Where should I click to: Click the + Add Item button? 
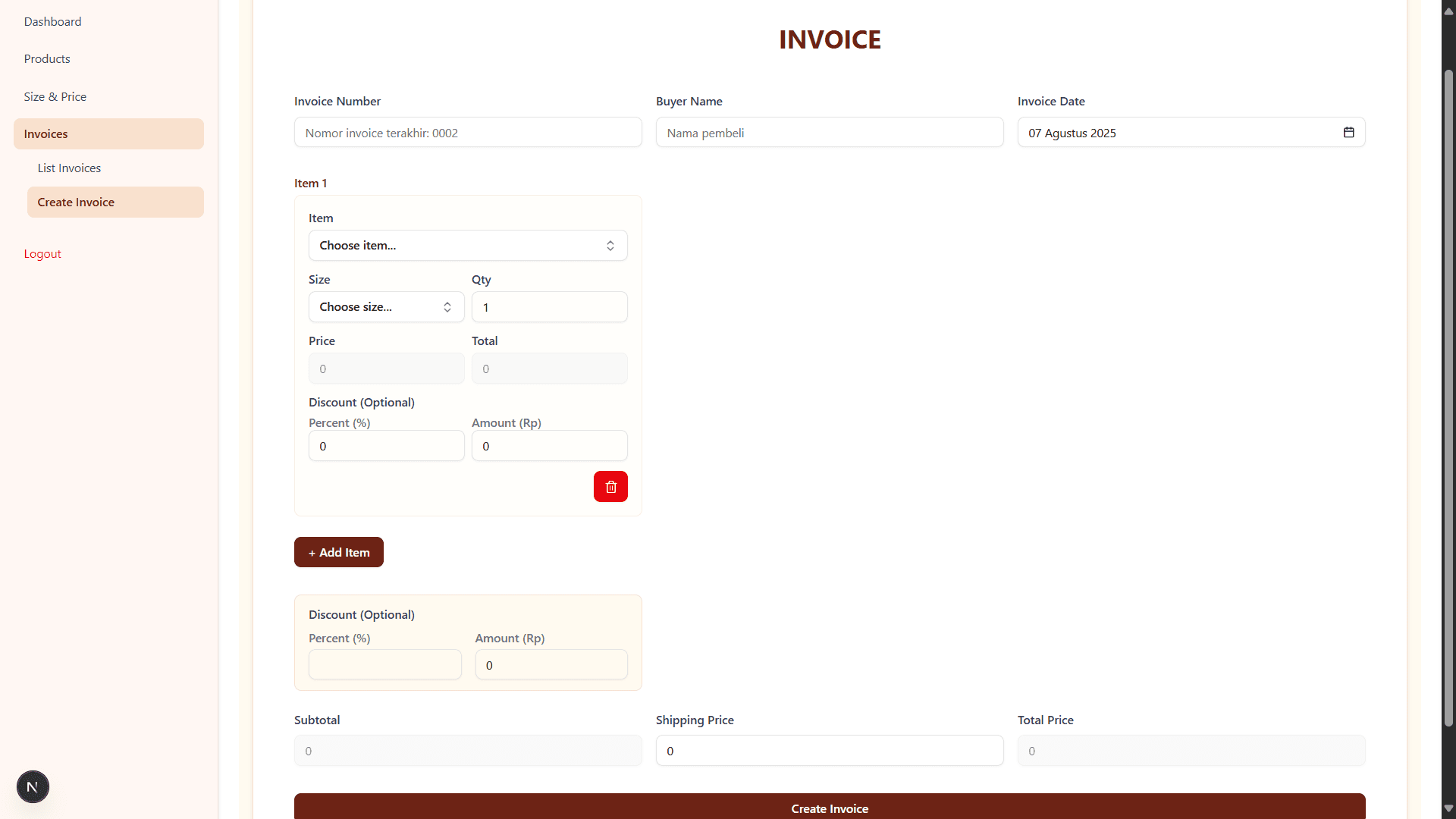[338, 551]
